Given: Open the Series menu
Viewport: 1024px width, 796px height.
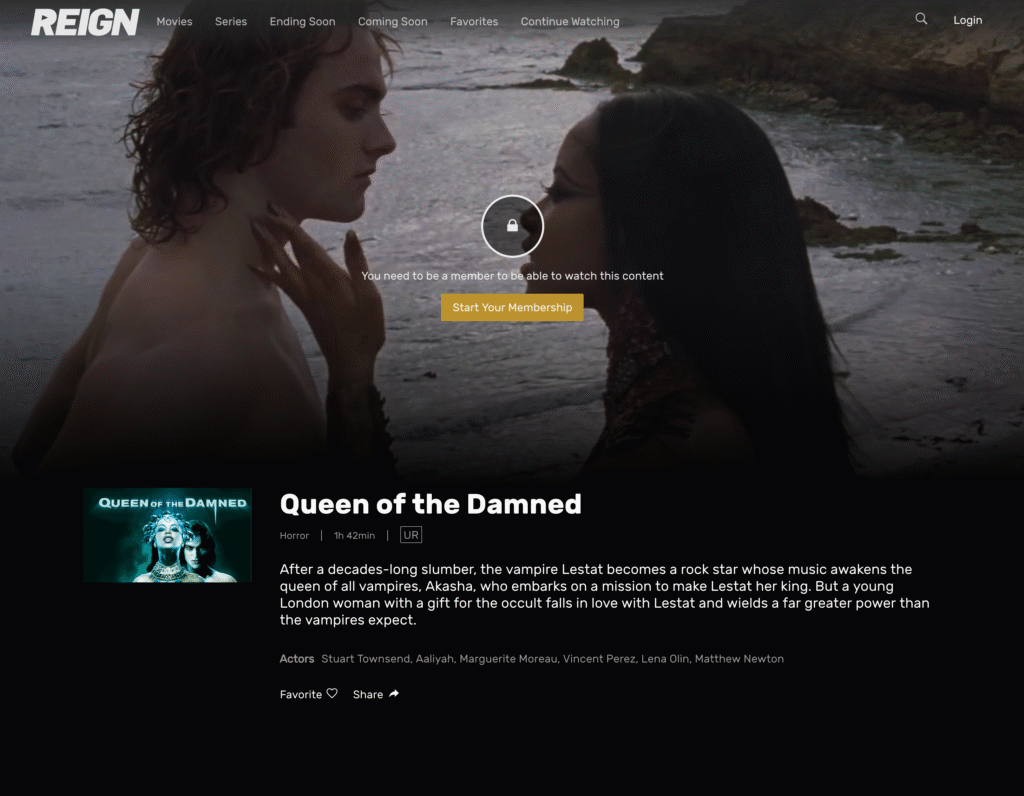Looking at the screenshot, I should pyautogui.click(x=231, y=22).
